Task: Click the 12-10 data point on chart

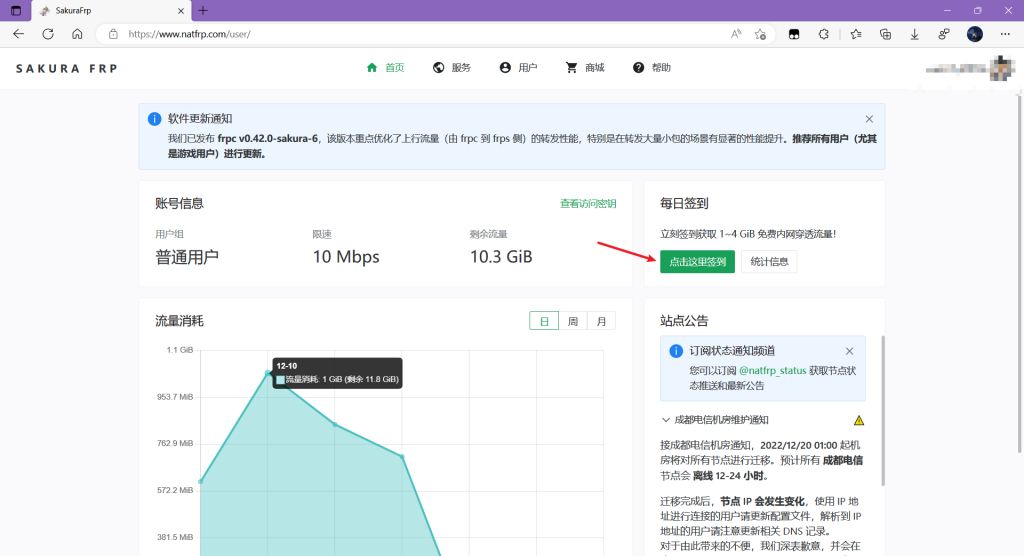Action: (x=268, y=372)
